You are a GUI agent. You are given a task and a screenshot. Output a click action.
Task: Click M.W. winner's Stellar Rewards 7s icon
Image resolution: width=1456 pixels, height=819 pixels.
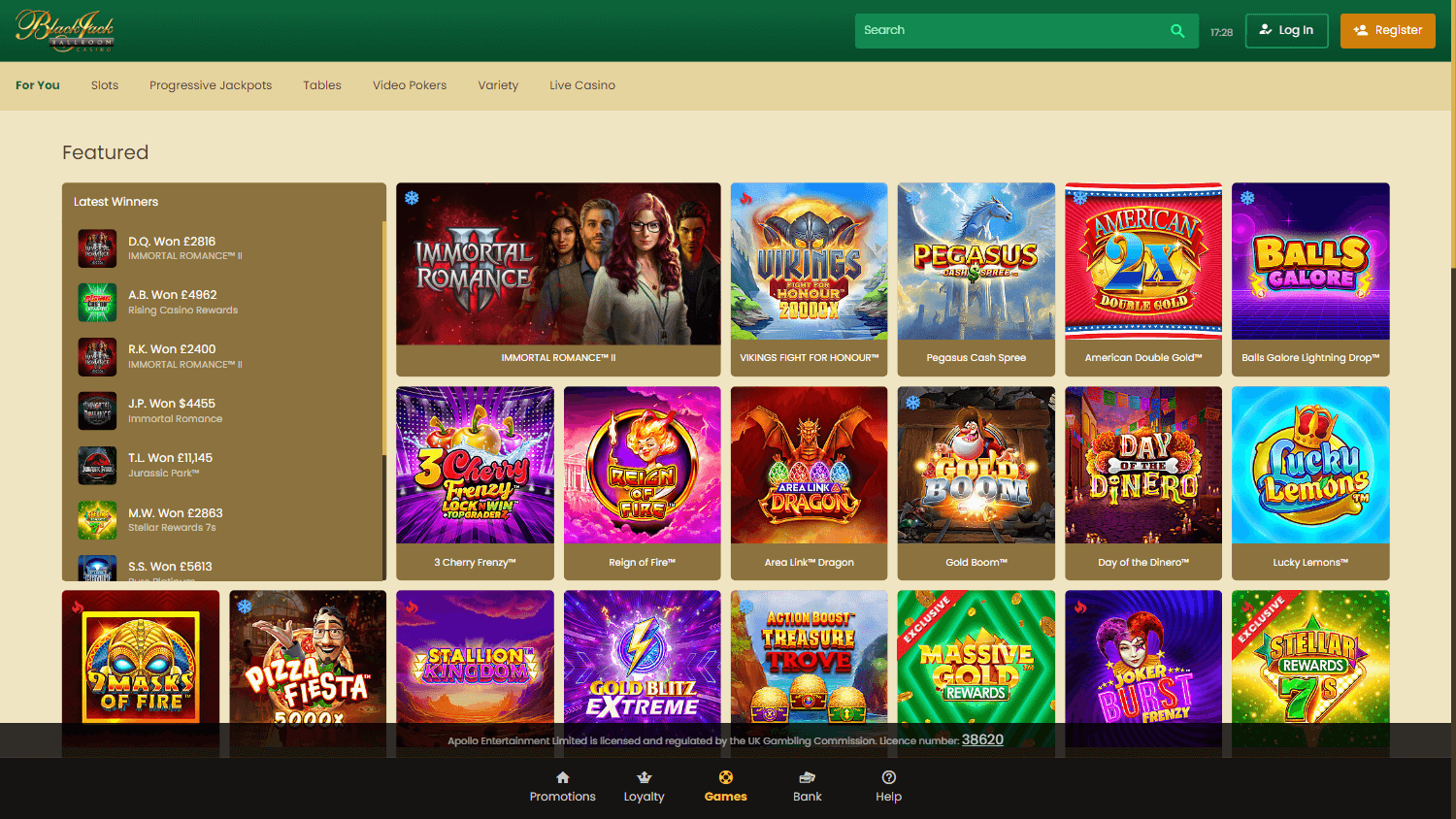pos(97,519)
